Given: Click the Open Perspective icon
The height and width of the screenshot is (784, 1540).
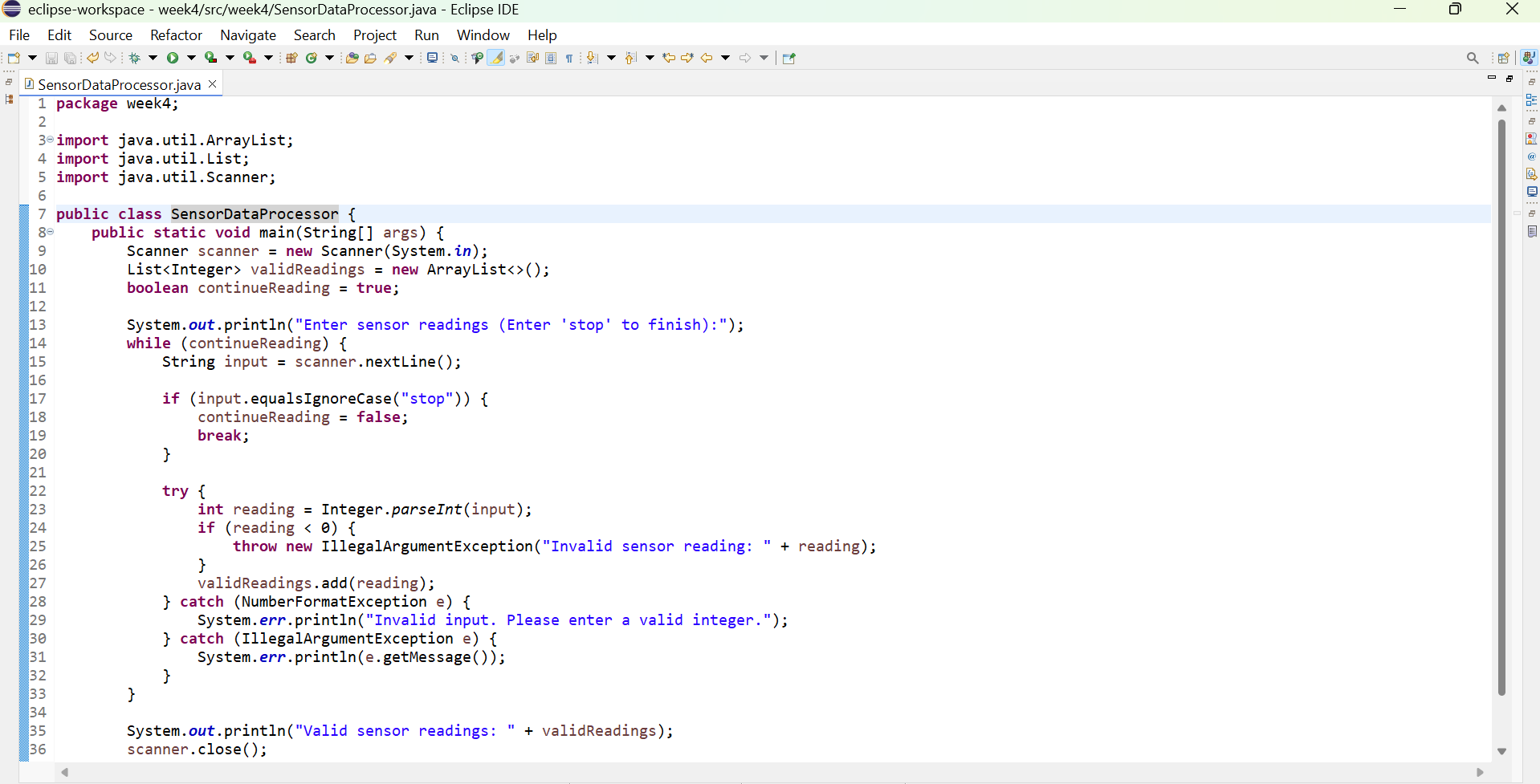Looking at the screenshot, I should (1504, 58).
